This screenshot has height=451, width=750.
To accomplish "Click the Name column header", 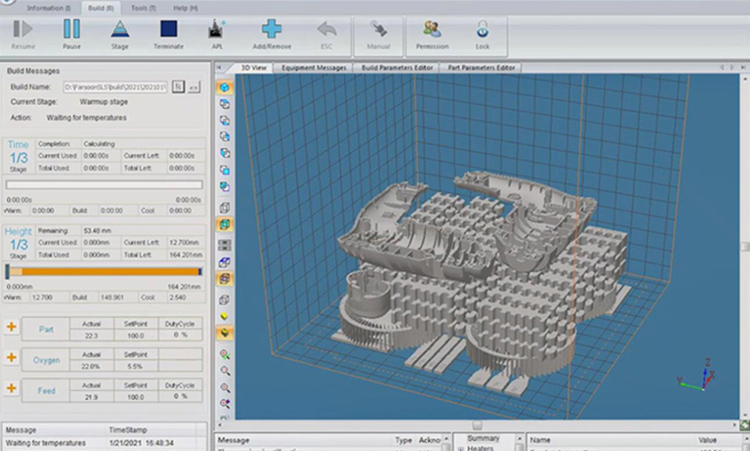I will tap(540, 440).
